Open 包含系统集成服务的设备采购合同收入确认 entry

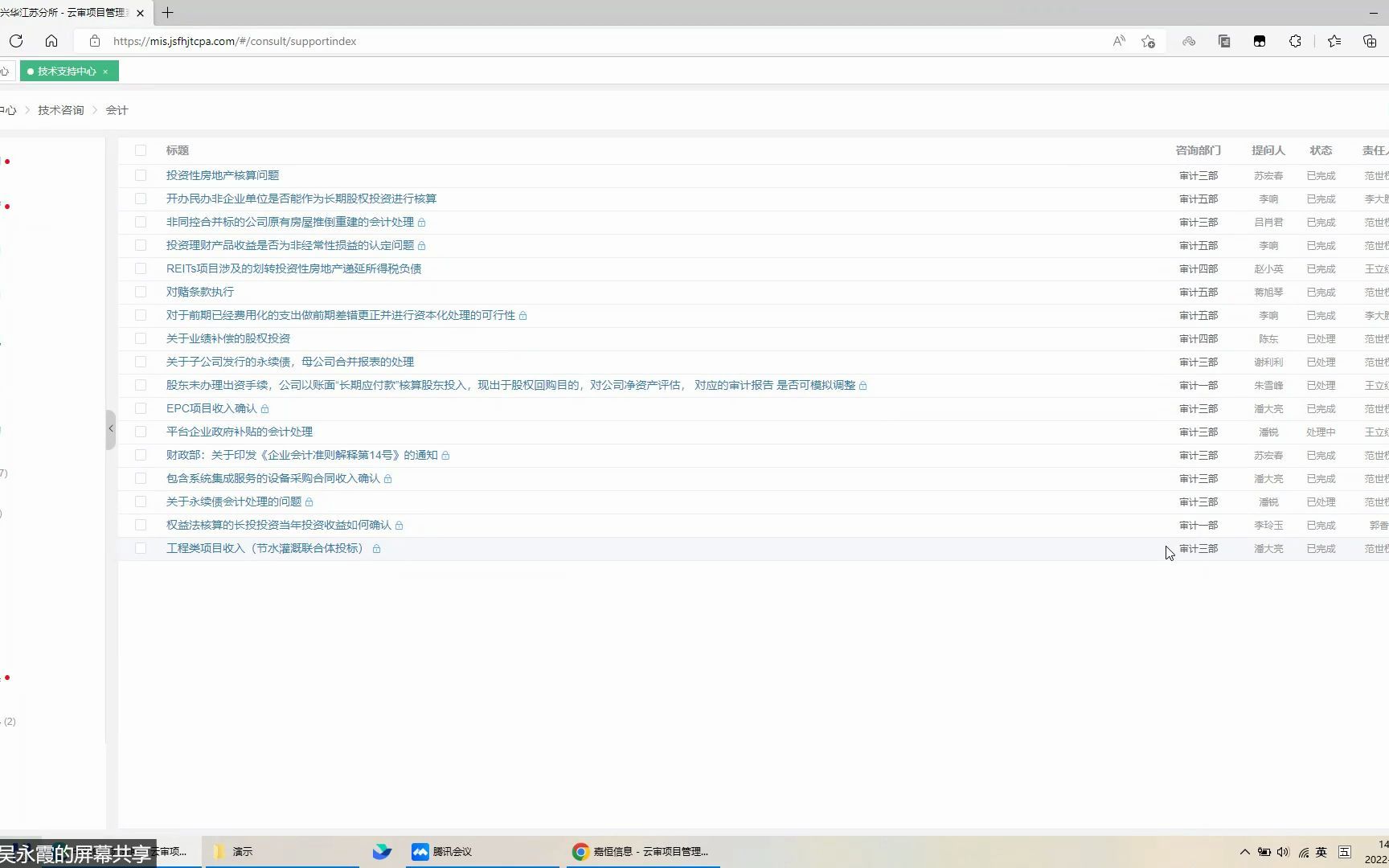pos(273,478)
